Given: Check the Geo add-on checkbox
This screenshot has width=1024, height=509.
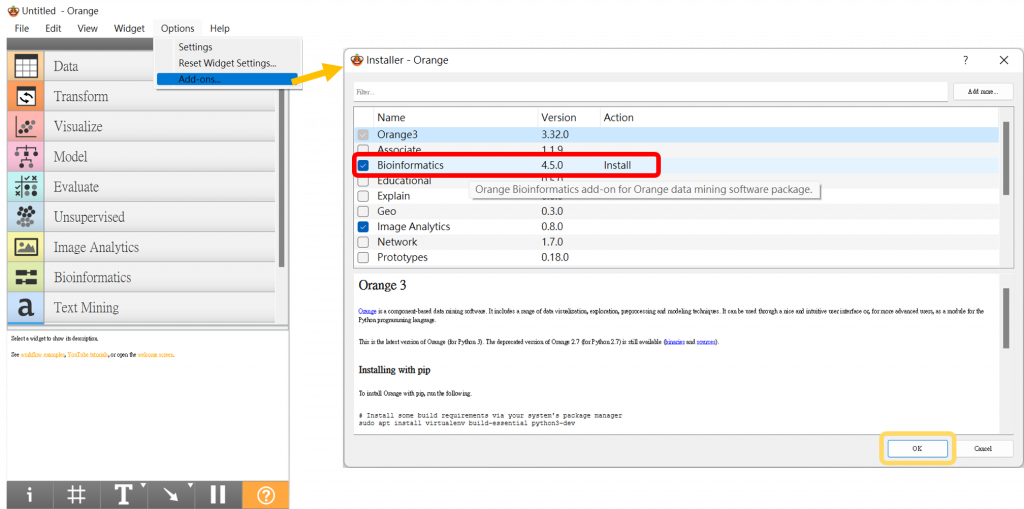Looking at the screenshot, I should click(363, 211).
